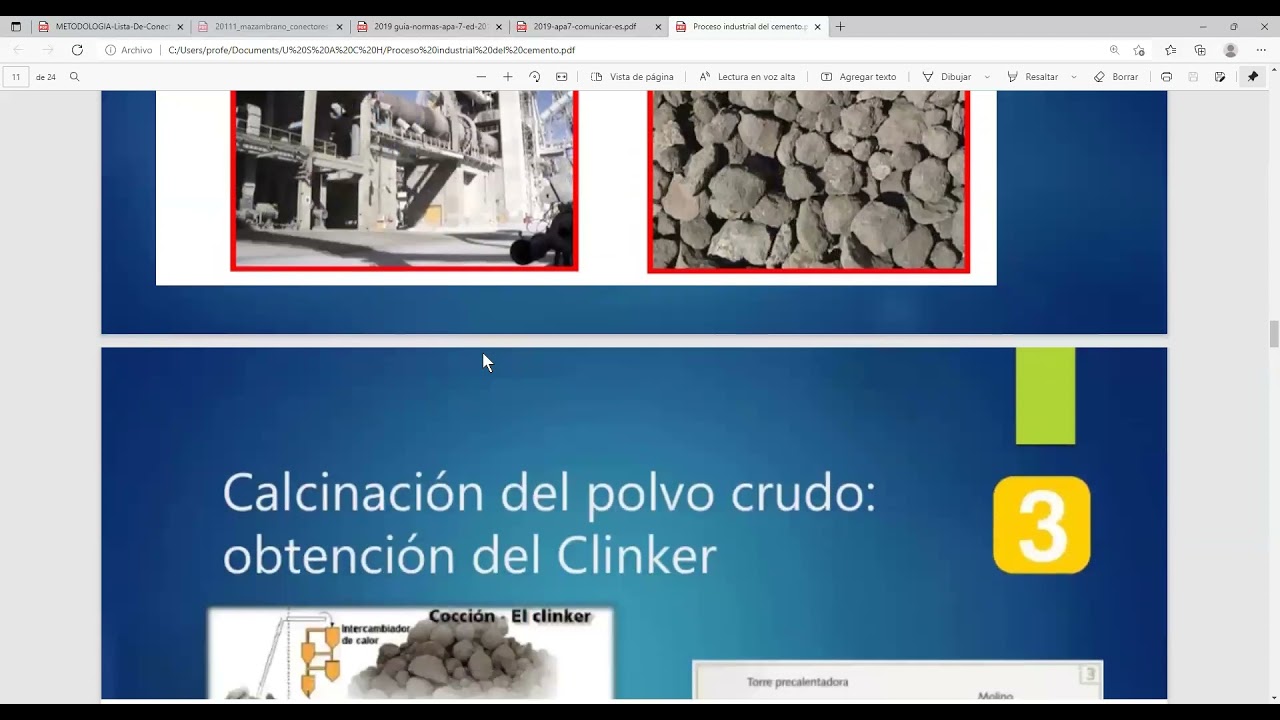Zoom in on the PDF
Screen dimensions: 1280x720
pyautogui.click(x=508, y=77)
